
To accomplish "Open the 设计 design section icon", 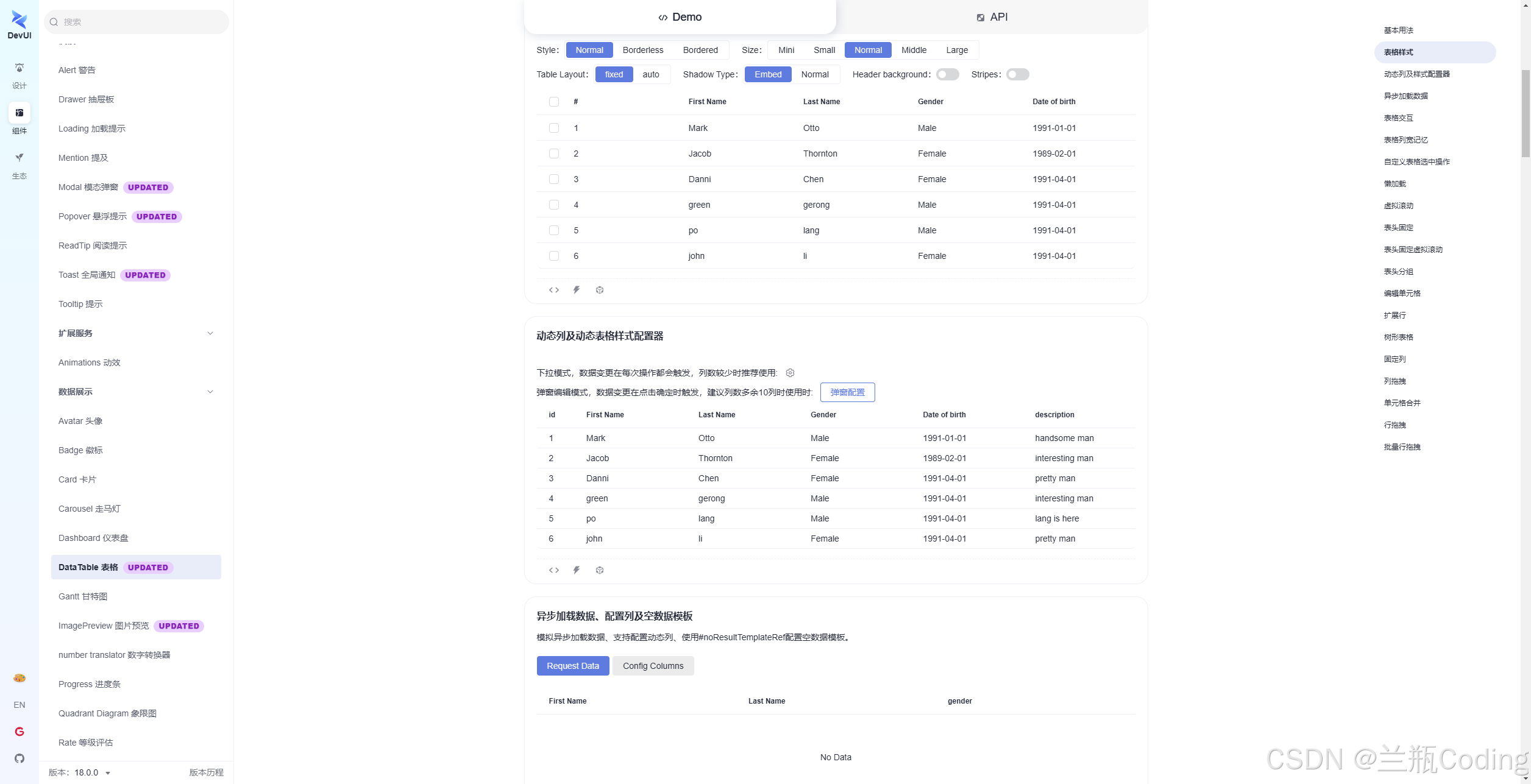I will (x=20, y=68).
